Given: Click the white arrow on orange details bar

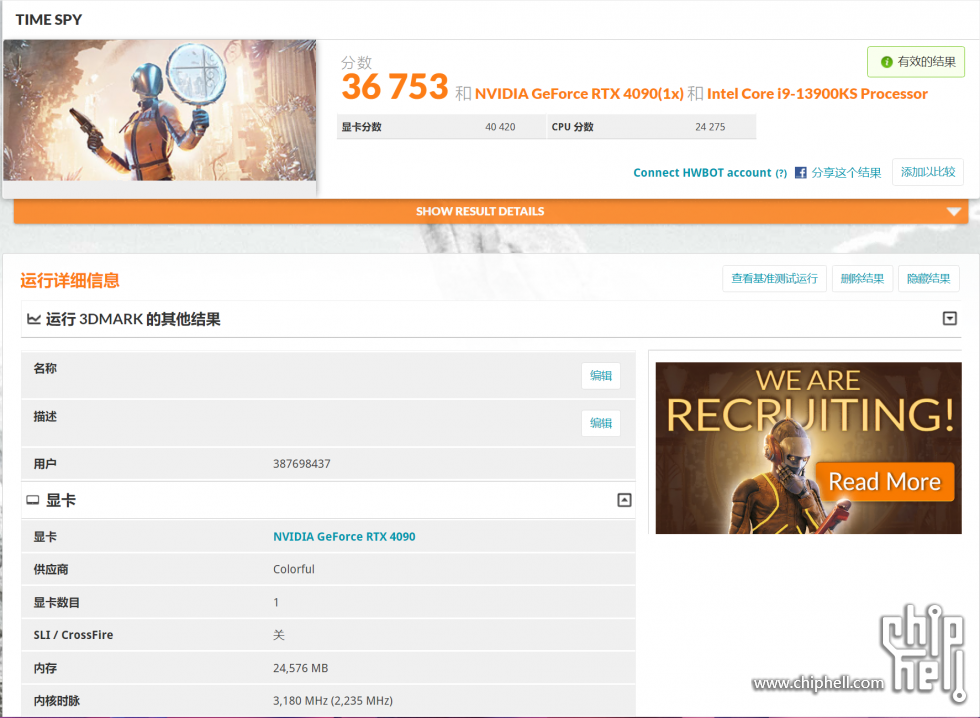Looking at the screenshot, I should 953,212.
